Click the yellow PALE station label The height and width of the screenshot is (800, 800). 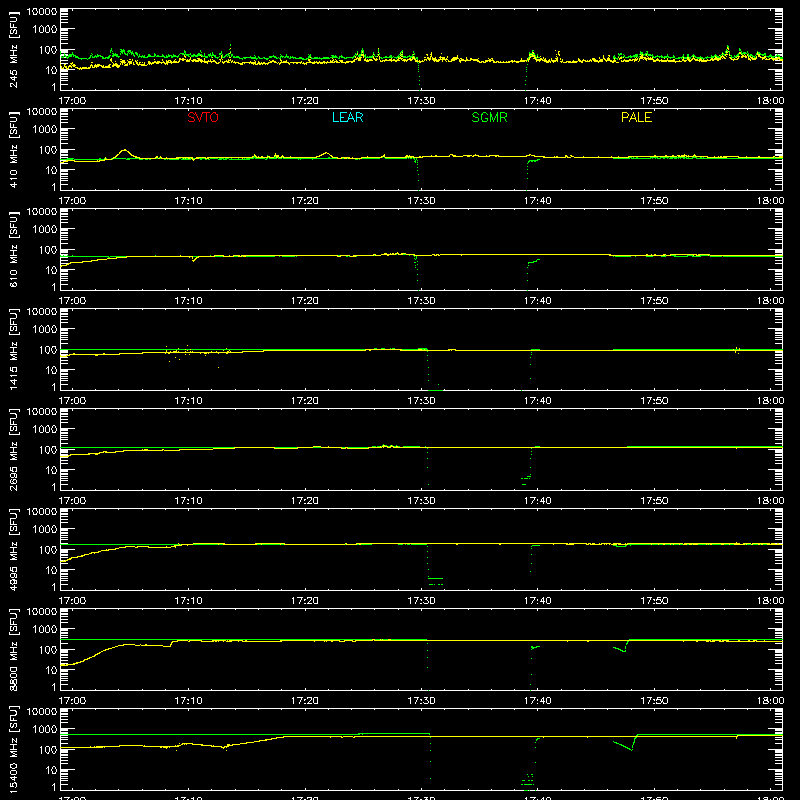pos(636,117)
